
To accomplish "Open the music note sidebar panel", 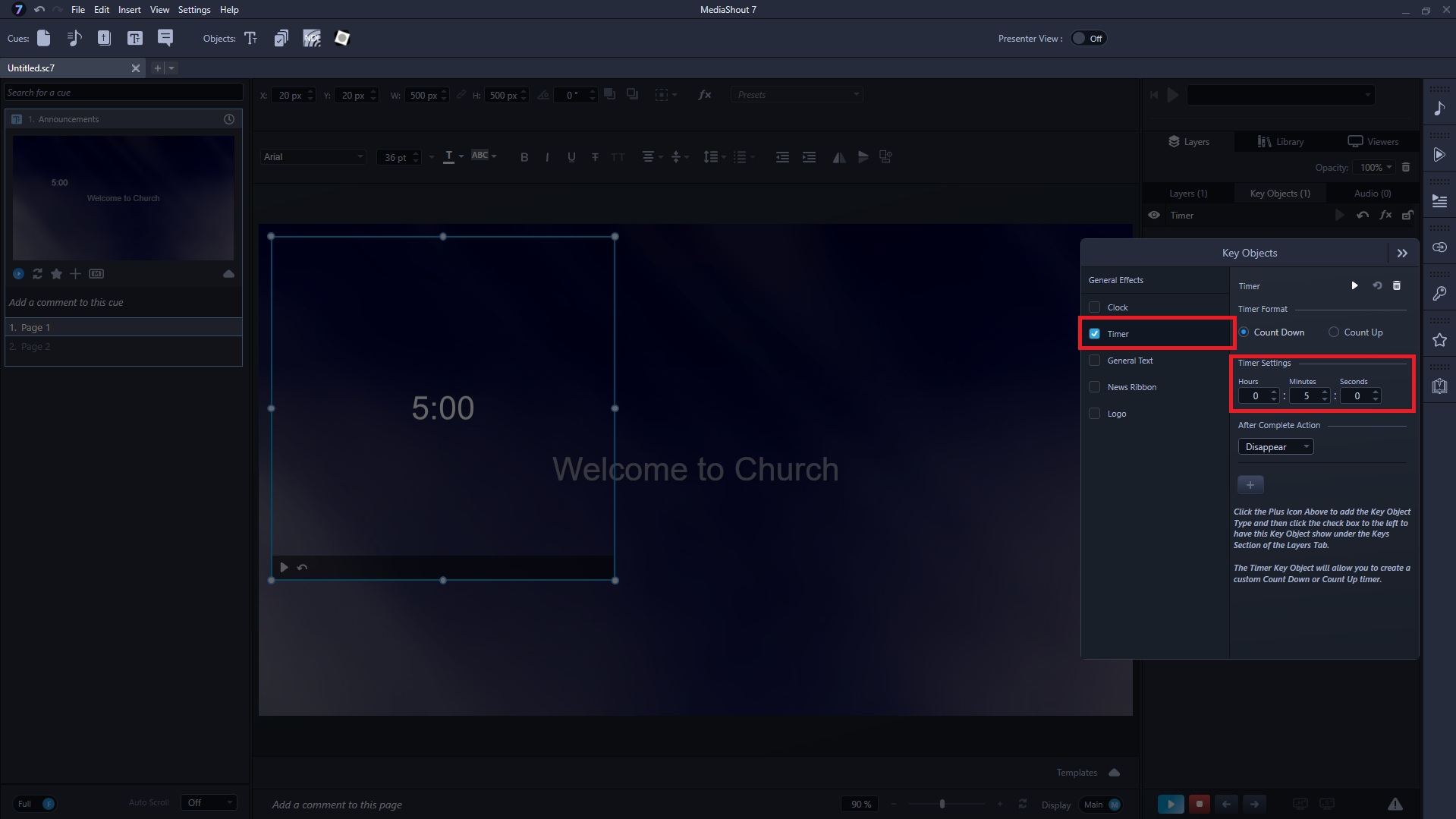I will [1439, 109].
